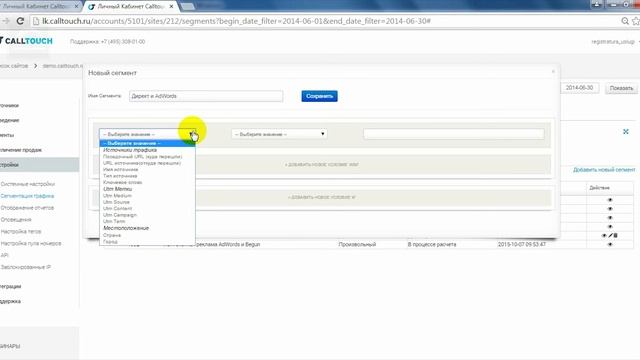Choose Город in the dropdown list
The image size is (640, 360).
(x=110, y=242)
